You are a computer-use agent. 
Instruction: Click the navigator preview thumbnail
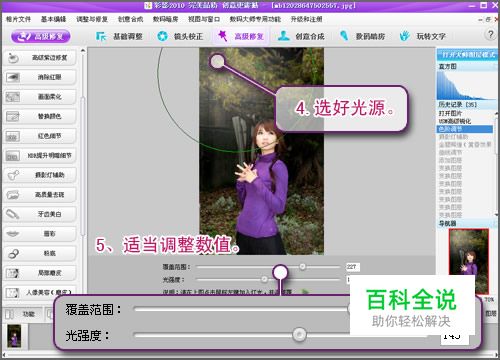pos(469,261)
